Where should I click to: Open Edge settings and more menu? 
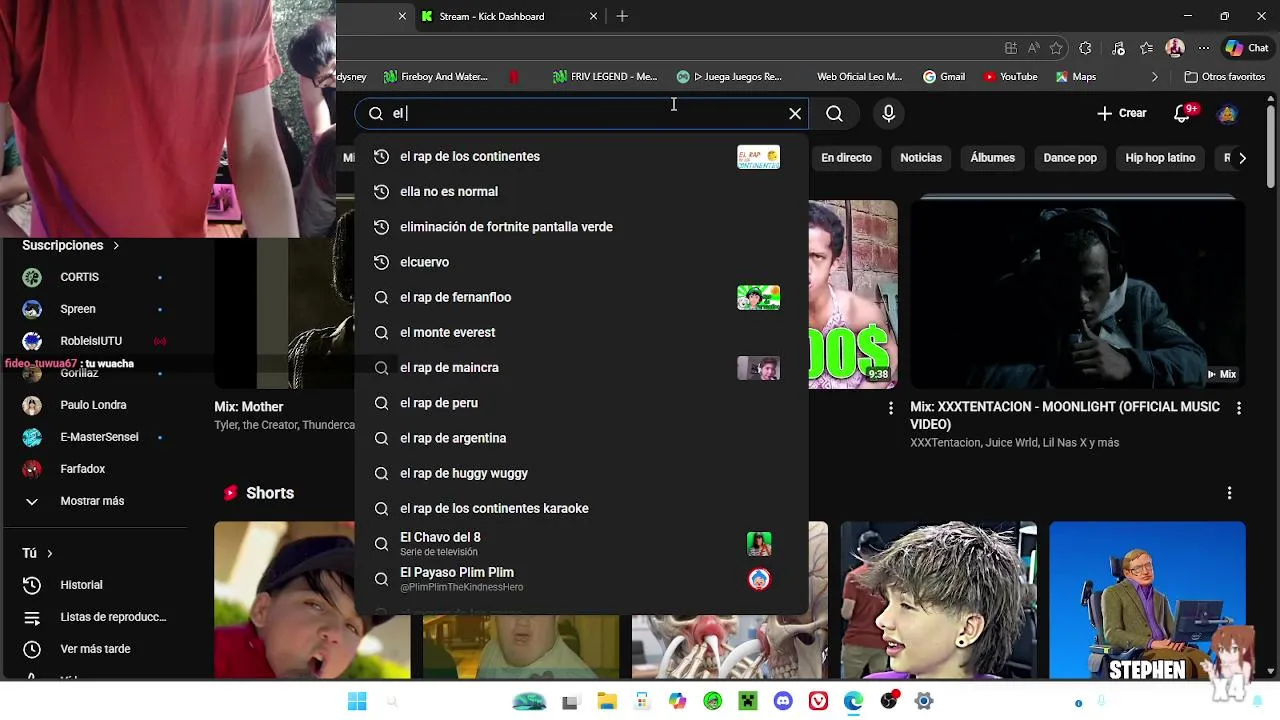point(1204,48)
